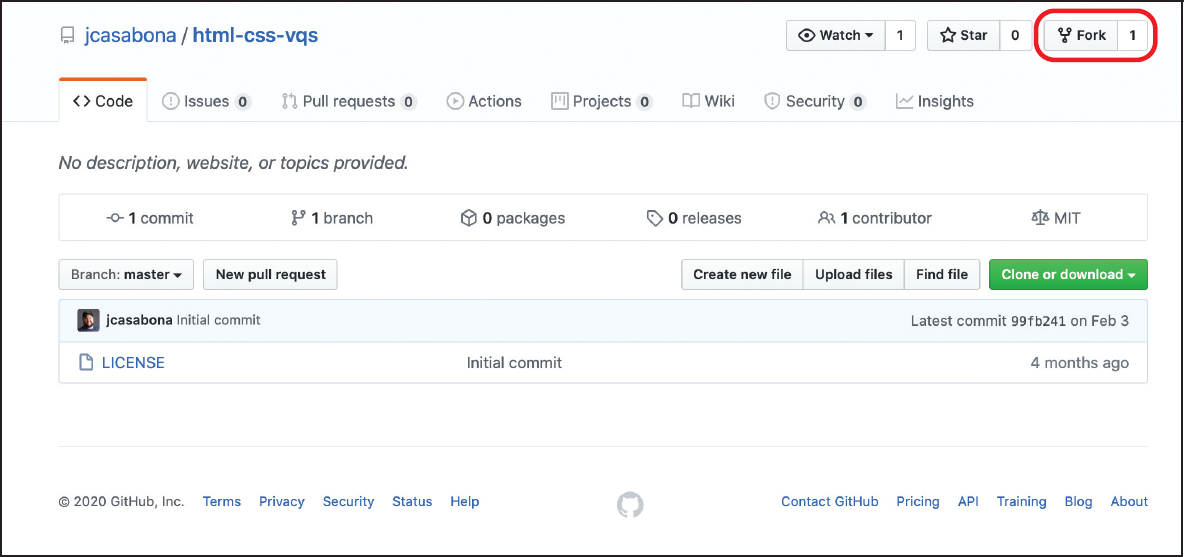Click the New pull request button
This screenshot has height=557, width=1184.
(x=270, y=275)
